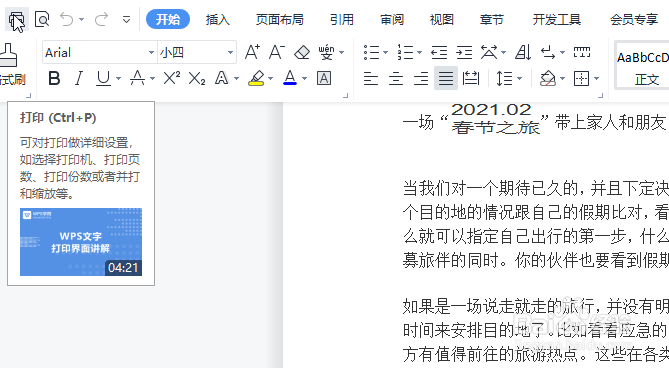Toggle strikethrough formatting
Image resolution: width=669 pixels, height=368 pixels.
pos(137,78)
